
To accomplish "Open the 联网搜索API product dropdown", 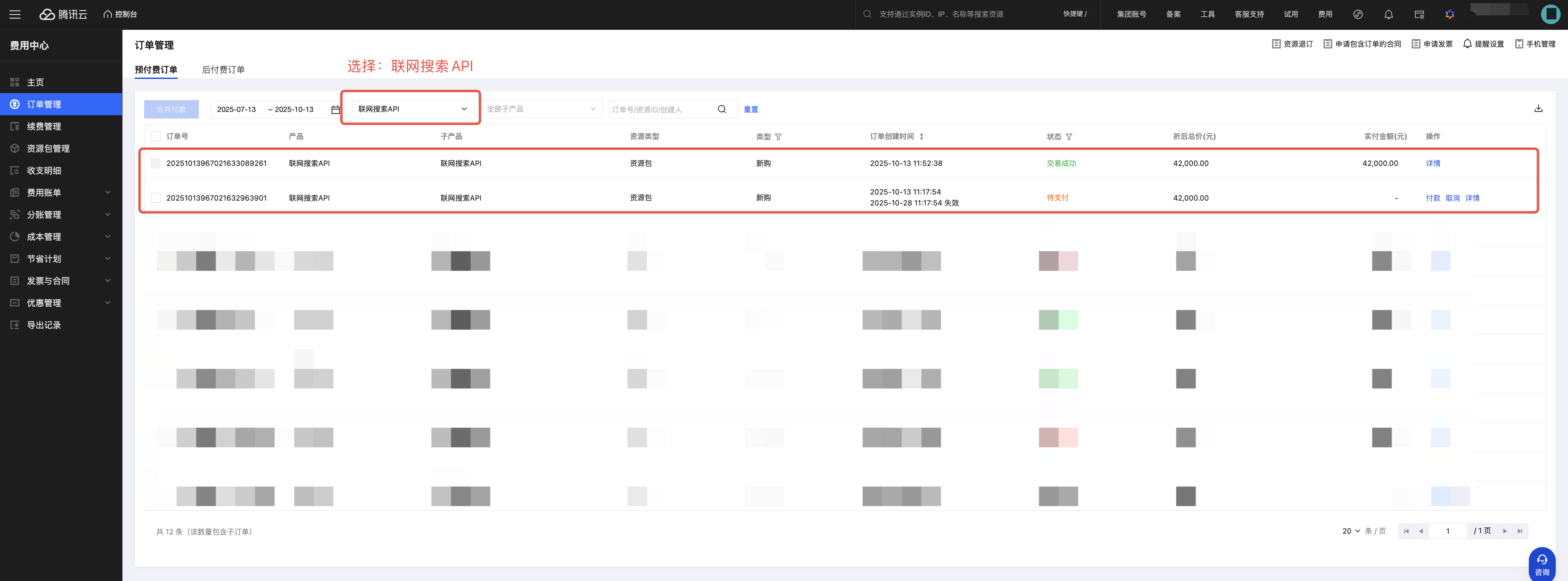I will tap(412, 109).
